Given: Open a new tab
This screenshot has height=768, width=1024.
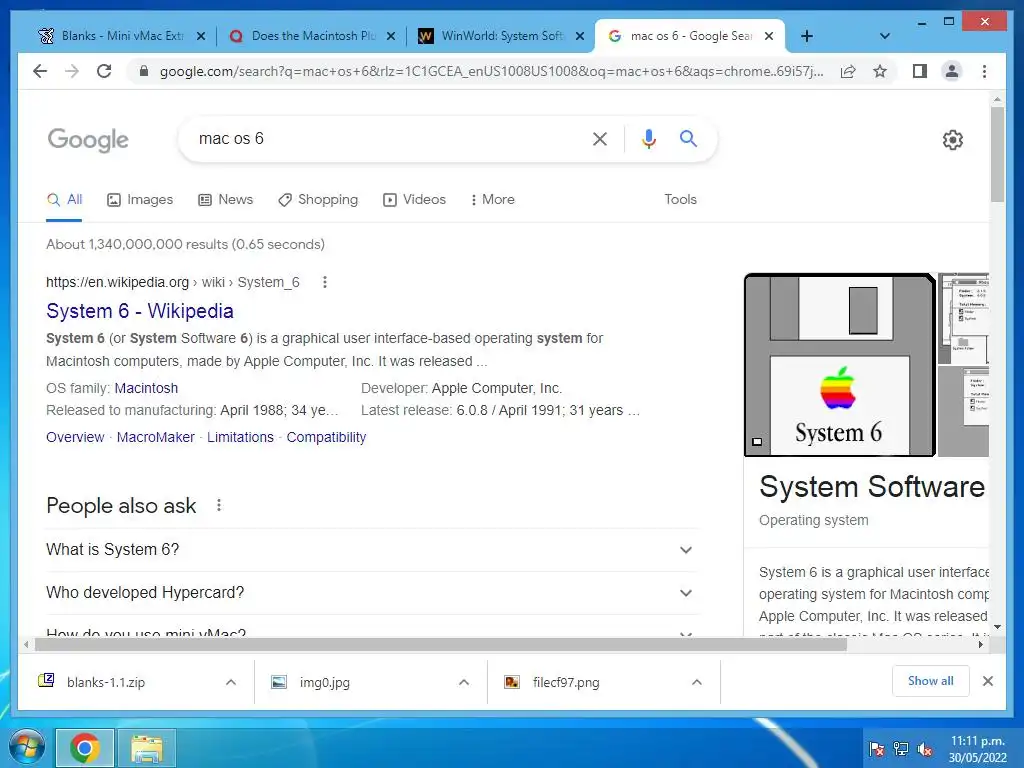Looking at the screenshot, I should click(x=807, y=36).
